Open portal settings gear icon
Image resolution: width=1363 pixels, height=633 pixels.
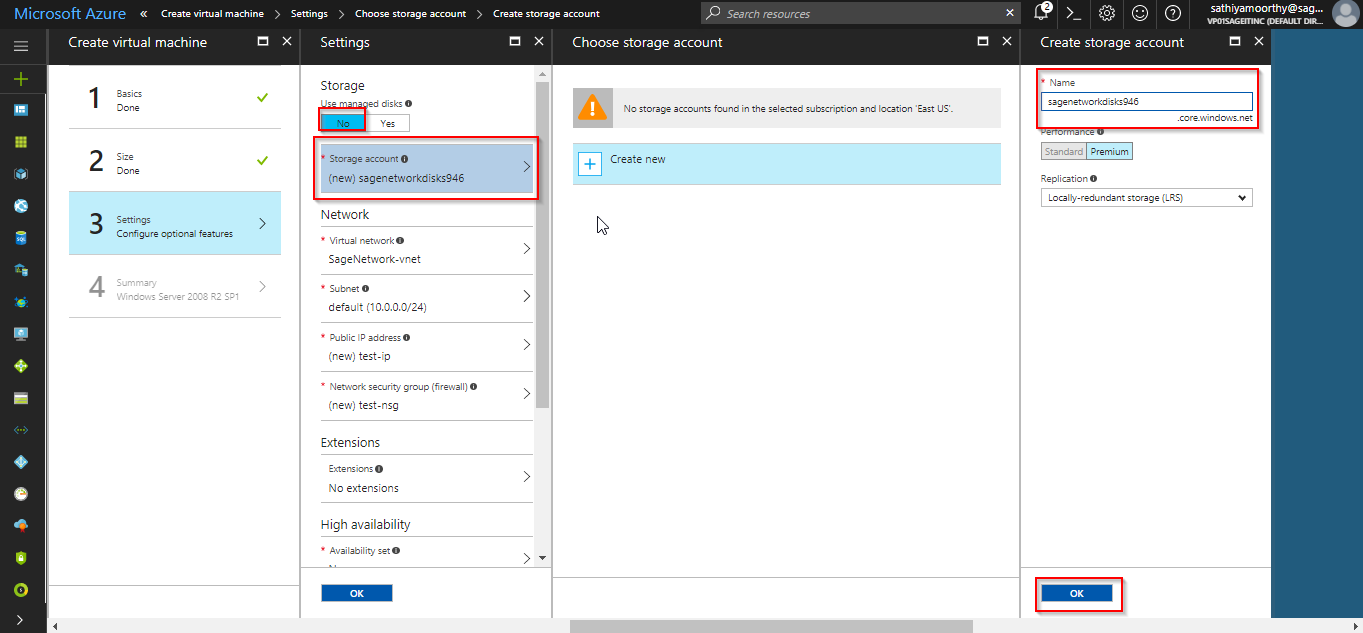pyautogui.click(x=1106, y=13)
